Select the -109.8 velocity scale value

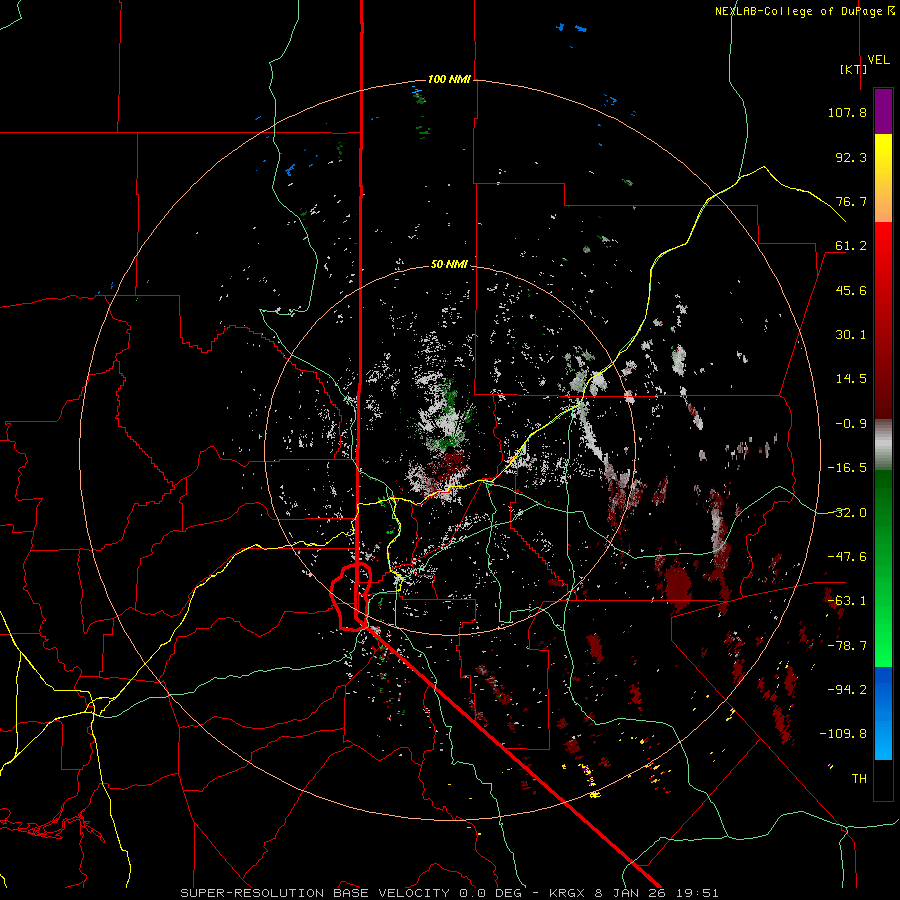pyautogui.click(x=843, y=734)
